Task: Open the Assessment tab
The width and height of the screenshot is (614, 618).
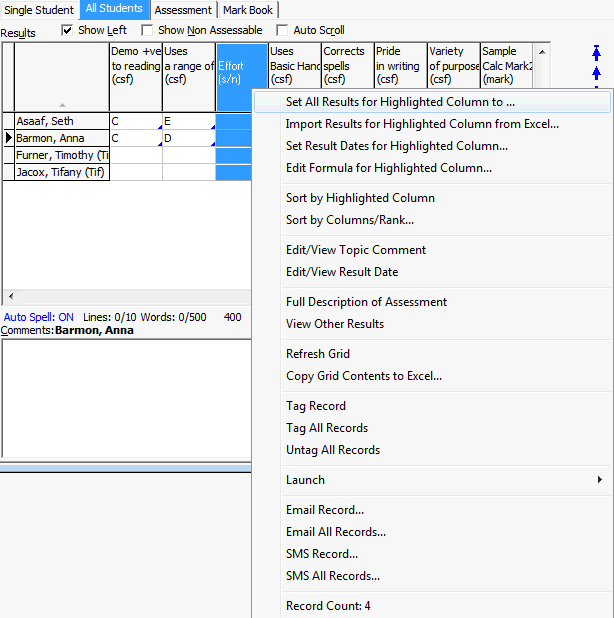Action: 183,10
